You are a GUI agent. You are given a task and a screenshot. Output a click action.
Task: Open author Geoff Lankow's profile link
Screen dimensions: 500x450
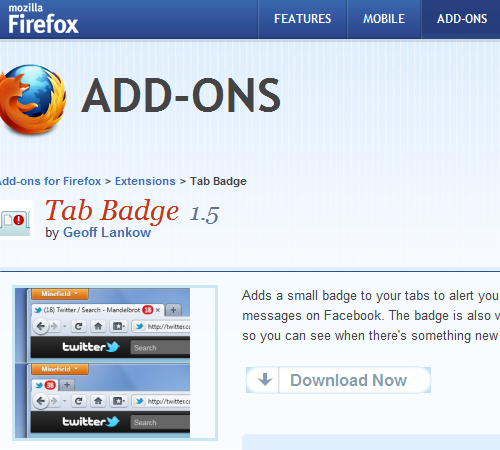[107, 232]
